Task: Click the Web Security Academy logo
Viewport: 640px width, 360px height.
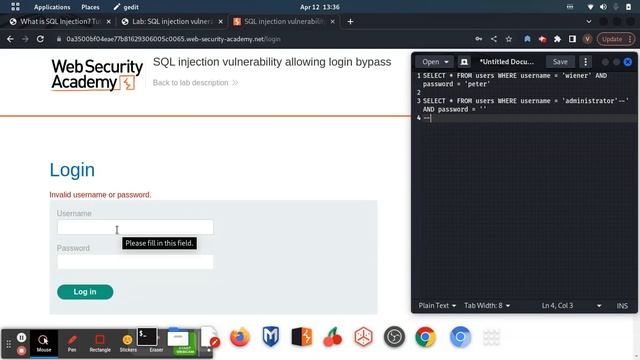Action: [97, 74]
